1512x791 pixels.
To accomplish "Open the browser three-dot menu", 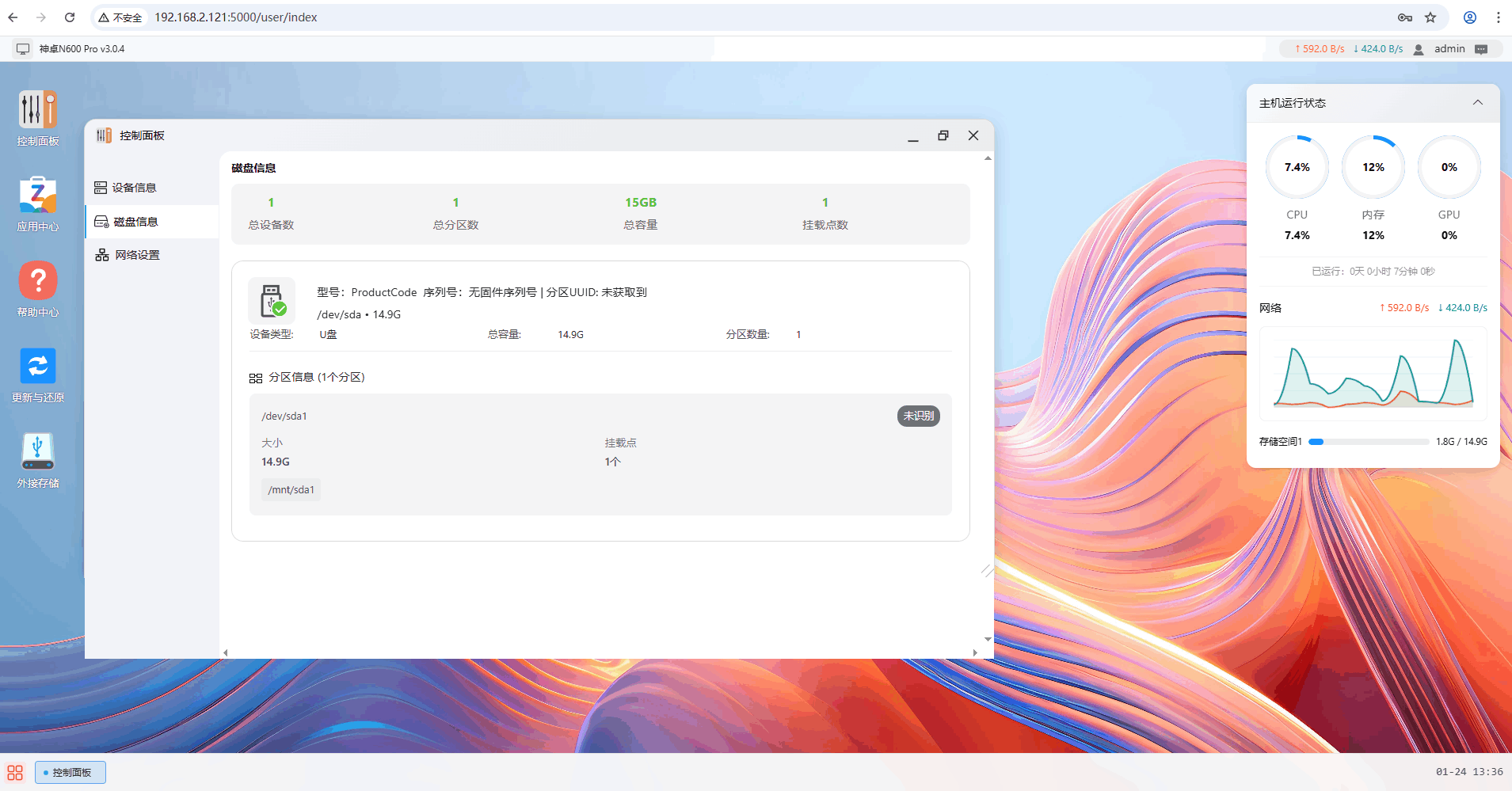I will pyautogui.click(x=1498, y=17).
